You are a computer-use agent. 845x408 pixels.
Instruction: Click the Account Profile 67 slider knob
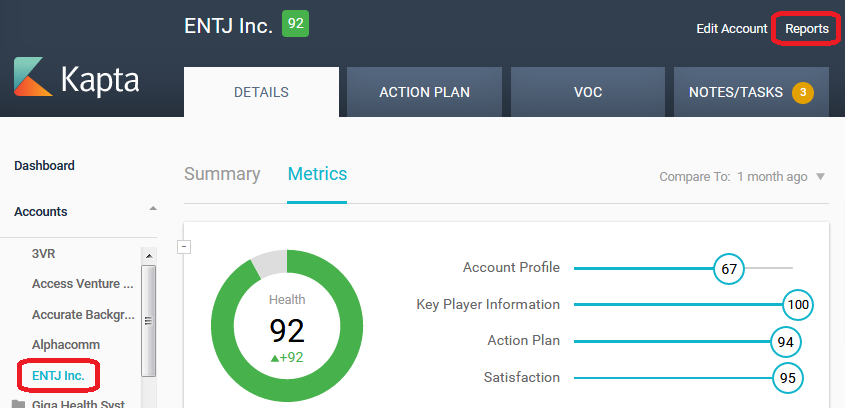[729, 268]
